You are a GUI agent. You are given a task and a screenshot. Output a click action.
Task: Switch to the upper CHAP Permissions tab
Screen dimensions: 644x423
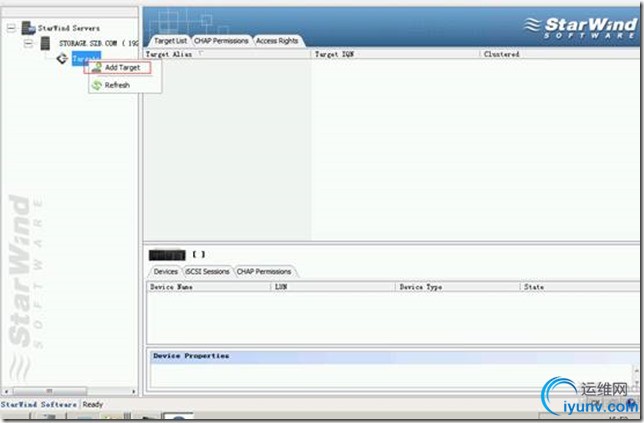coord(221,41)
